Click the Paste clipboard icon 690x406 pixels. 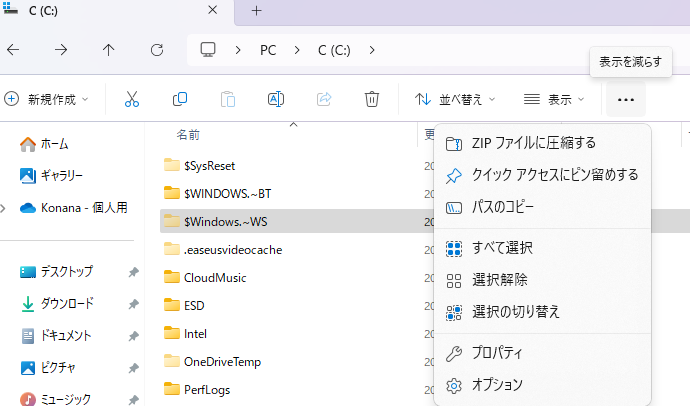point(228,99)
